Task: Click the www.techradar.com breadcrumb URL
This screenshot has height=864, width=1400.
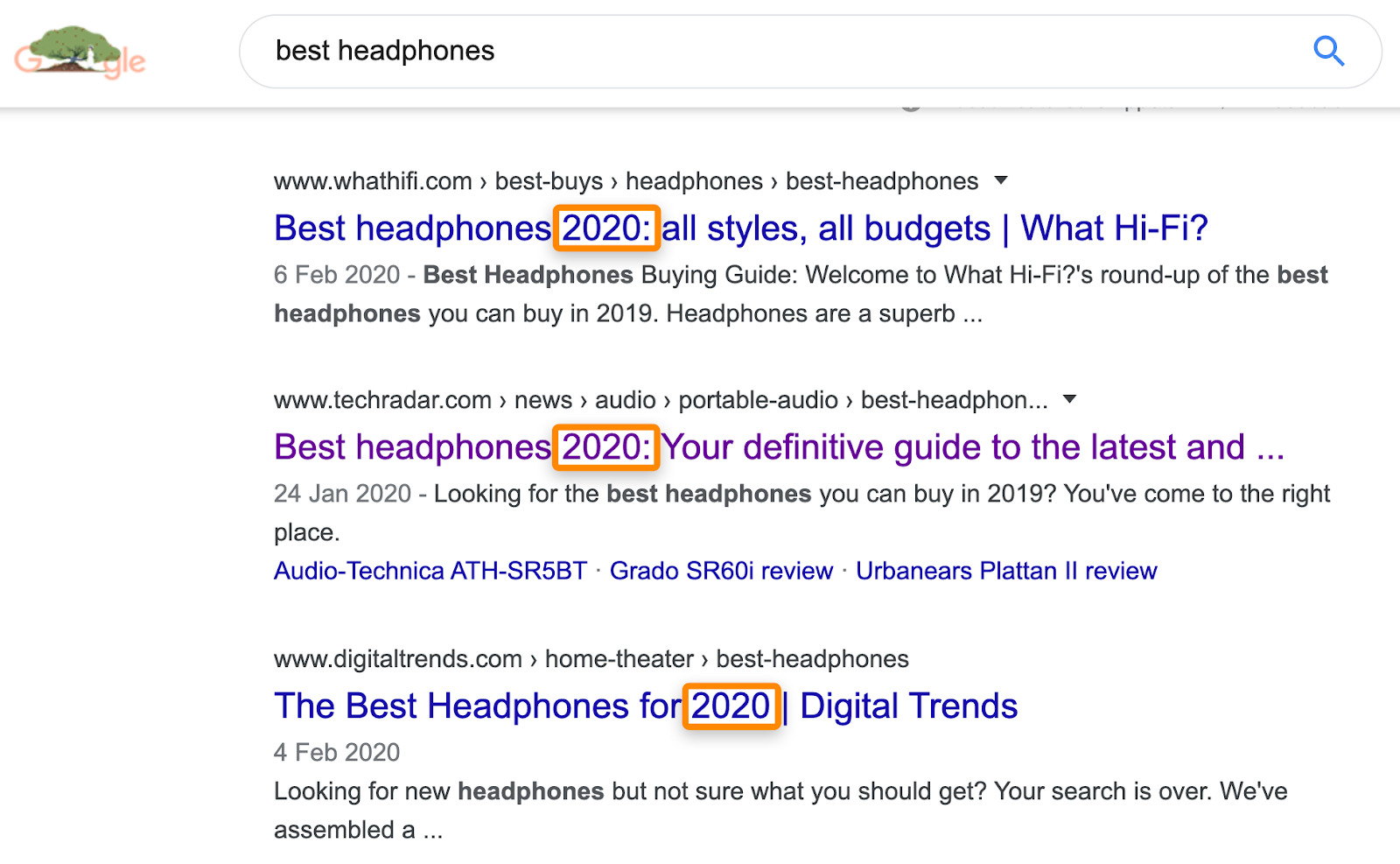Action: (381, 399)
